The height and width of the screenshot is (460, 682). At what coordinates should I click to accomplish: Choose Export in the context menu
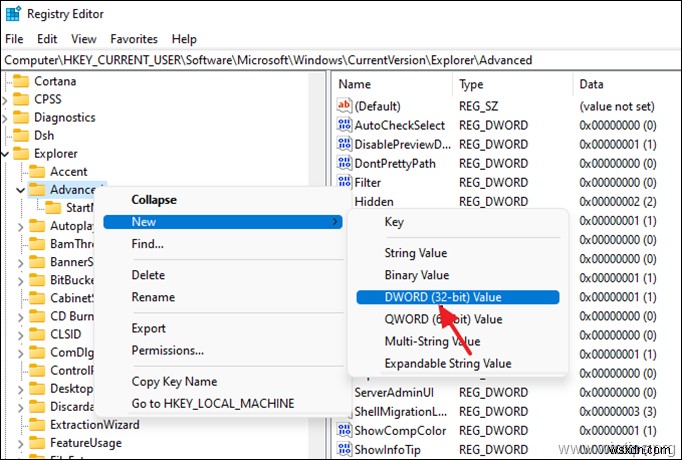point(223,328)
